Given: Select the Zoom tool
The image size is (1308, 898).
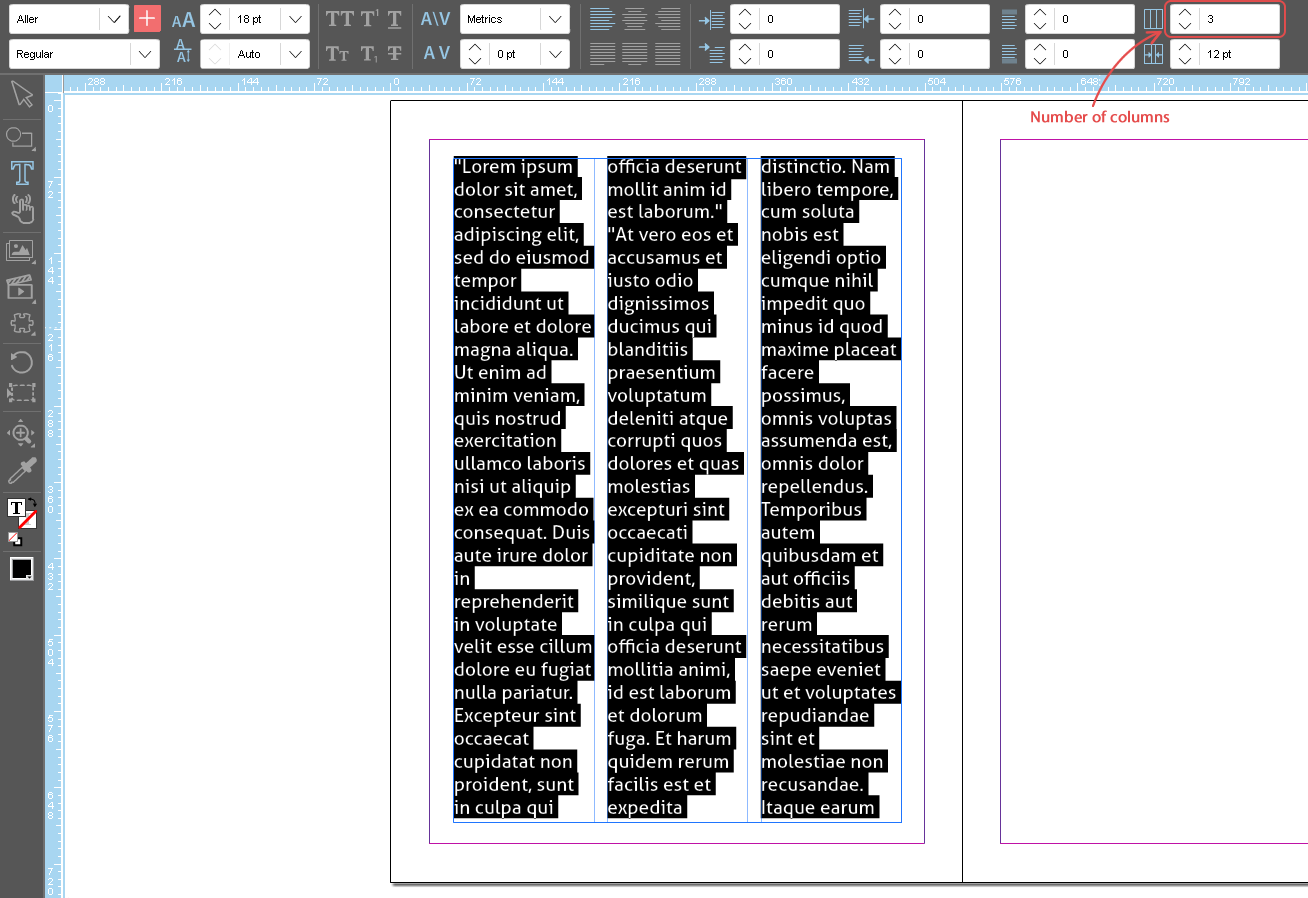Looking at the screenshot, I should [21, 433].
